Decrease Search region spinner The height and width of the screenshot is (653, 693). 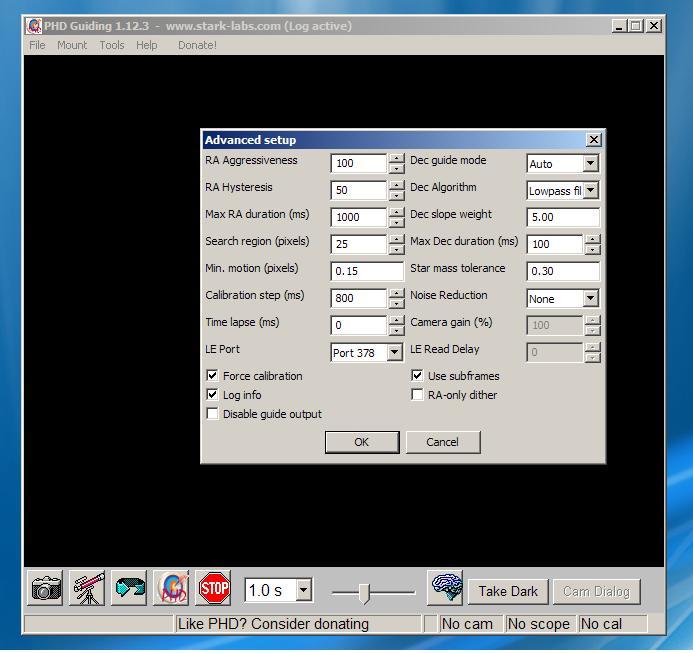[396, 249]
